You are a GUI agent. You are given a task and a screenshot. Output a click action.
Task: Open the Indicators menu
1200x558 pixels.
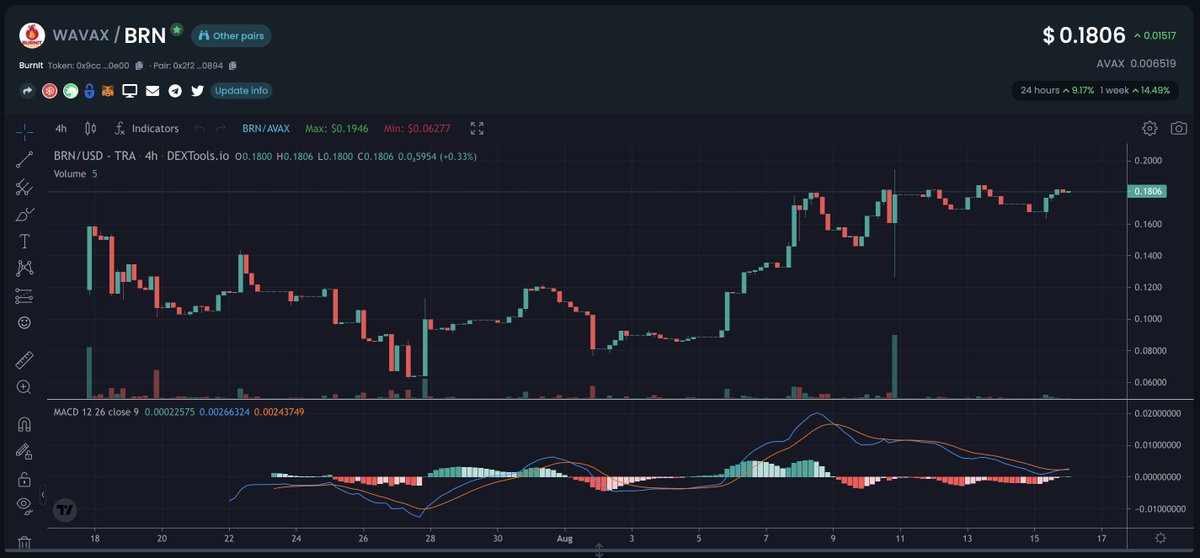point(147,128)
